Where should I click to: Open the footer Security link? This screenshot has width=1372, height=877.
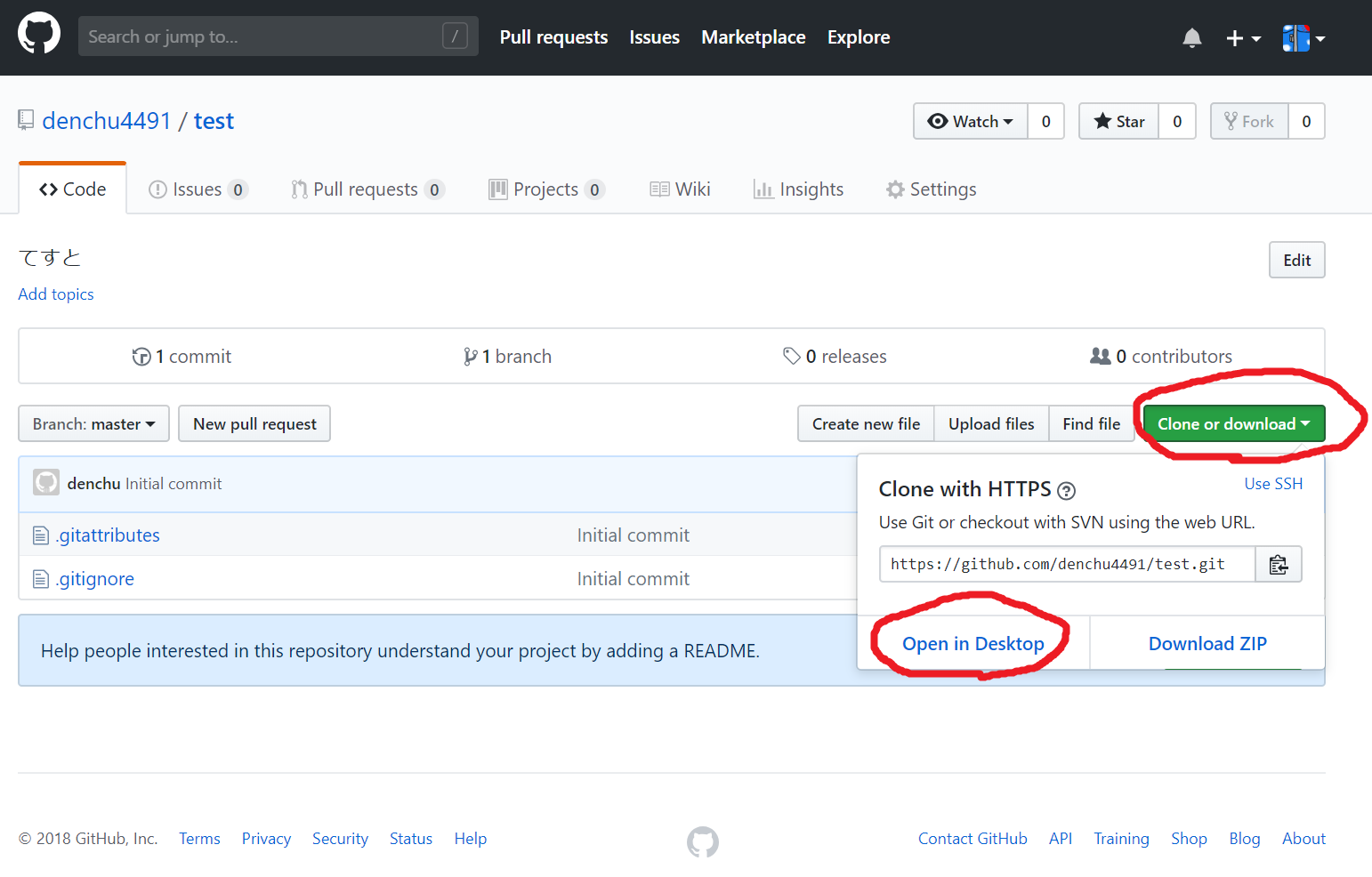(340, 839)
